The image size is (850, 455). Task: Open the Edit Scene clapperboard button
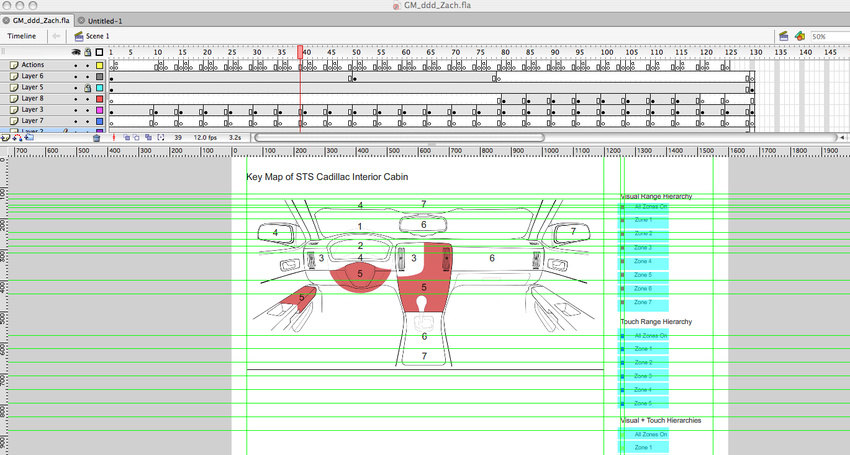(x=783, y=36)
